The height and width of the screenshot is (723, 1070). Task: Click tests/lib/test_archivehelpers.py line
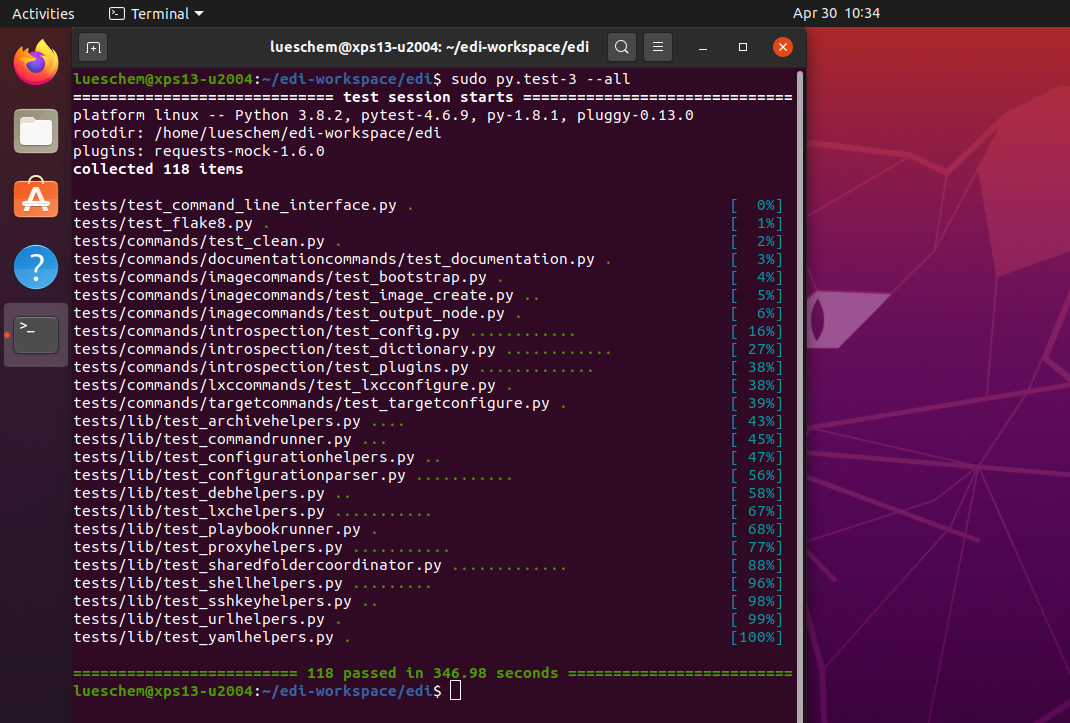pyautogui.click(x=427, y=421)
